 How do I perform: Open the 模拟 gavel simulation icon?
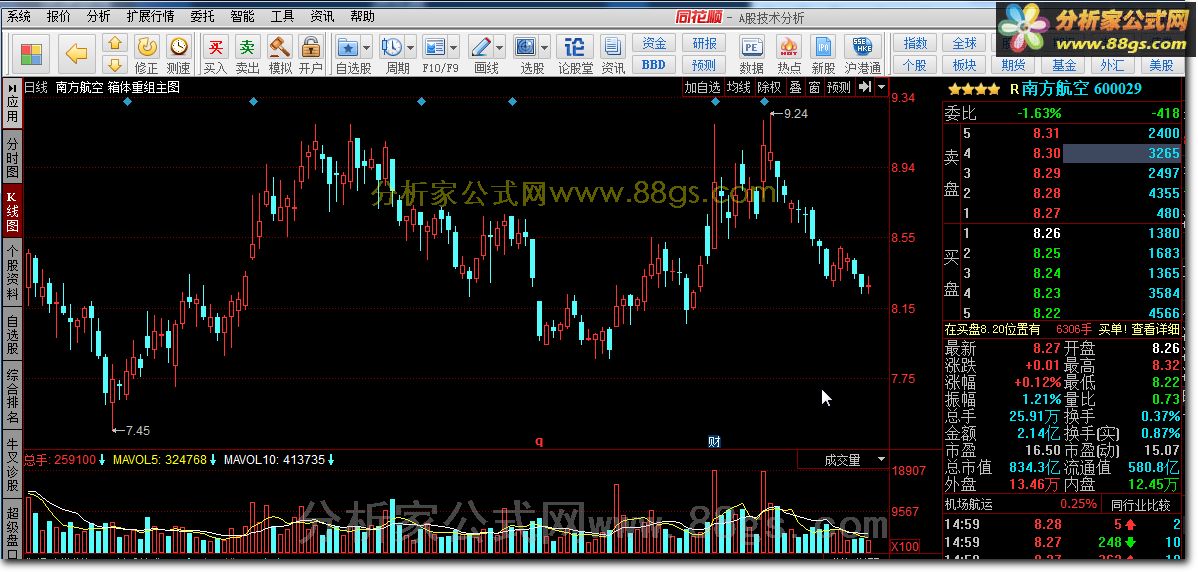(x=280, y=47)
